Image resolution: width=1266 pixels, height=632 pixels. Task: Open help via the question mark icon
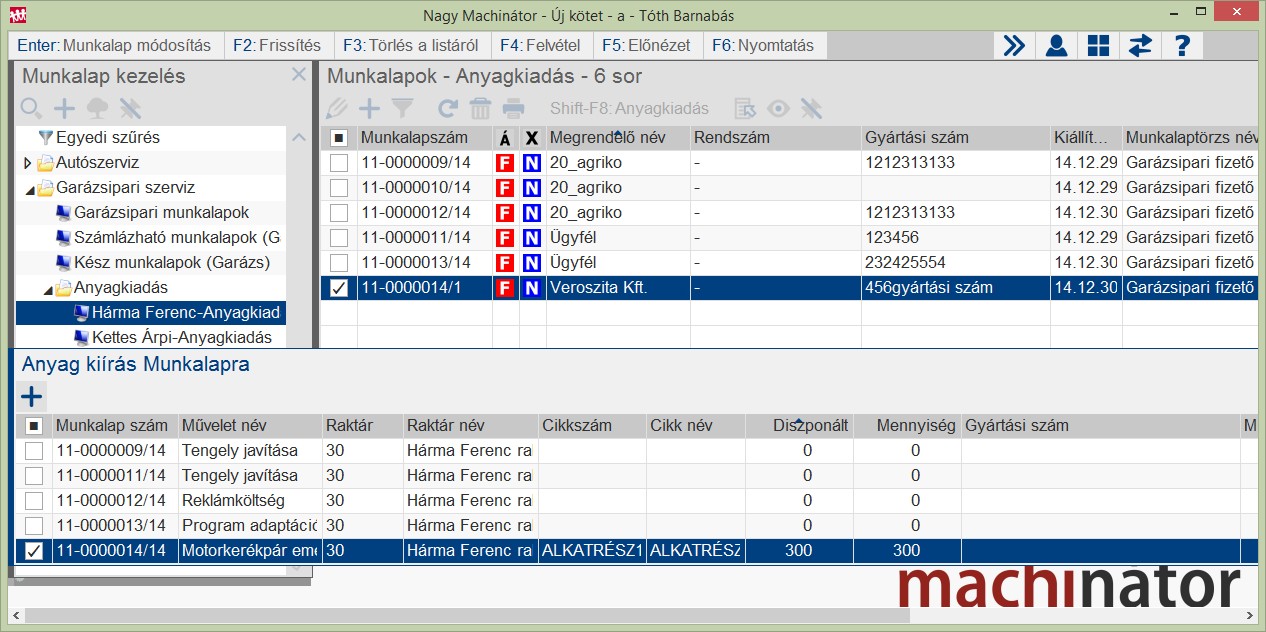click(1182, 45)
